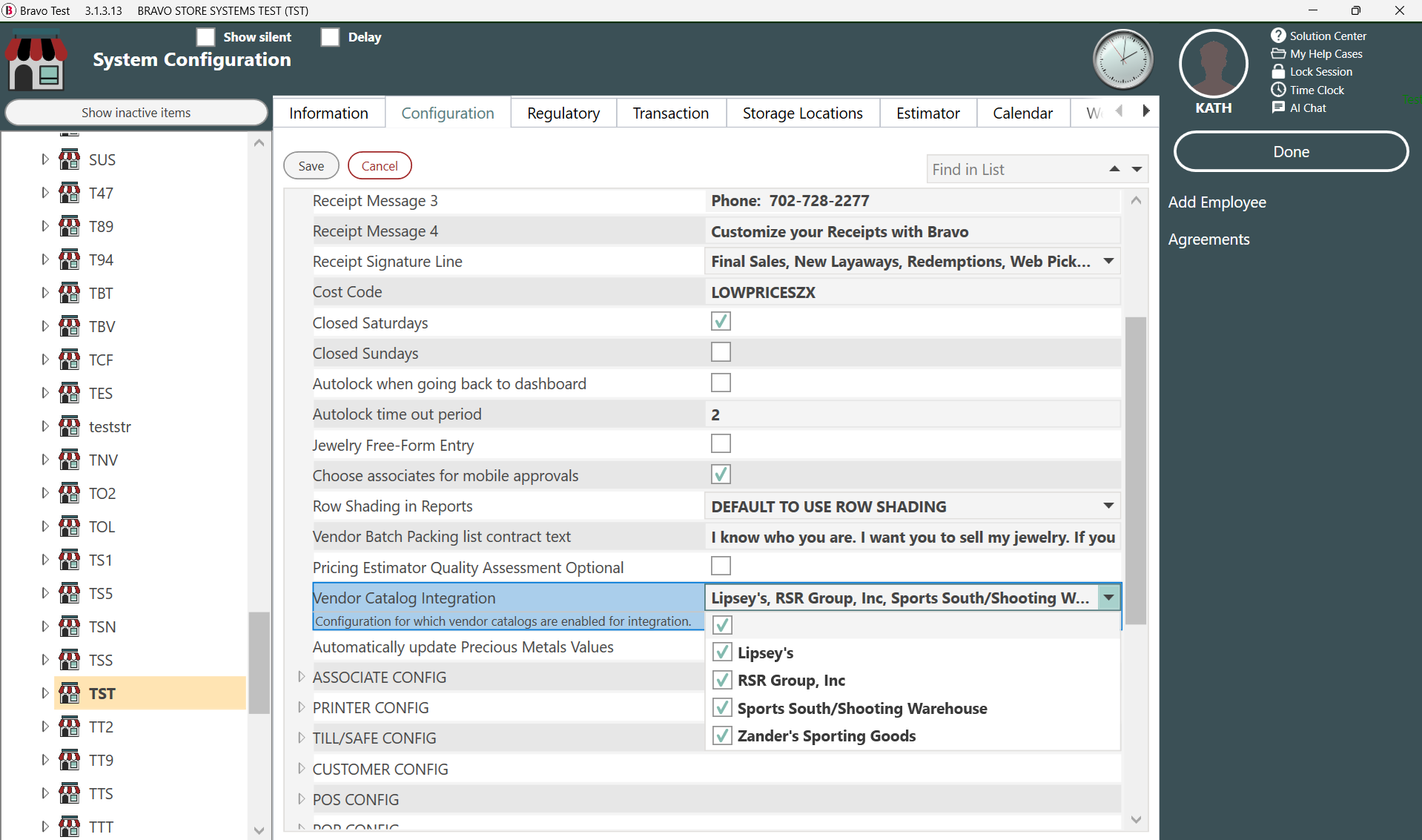Click the Save button
Viewport: 1422px width, 840px height.
311,165
